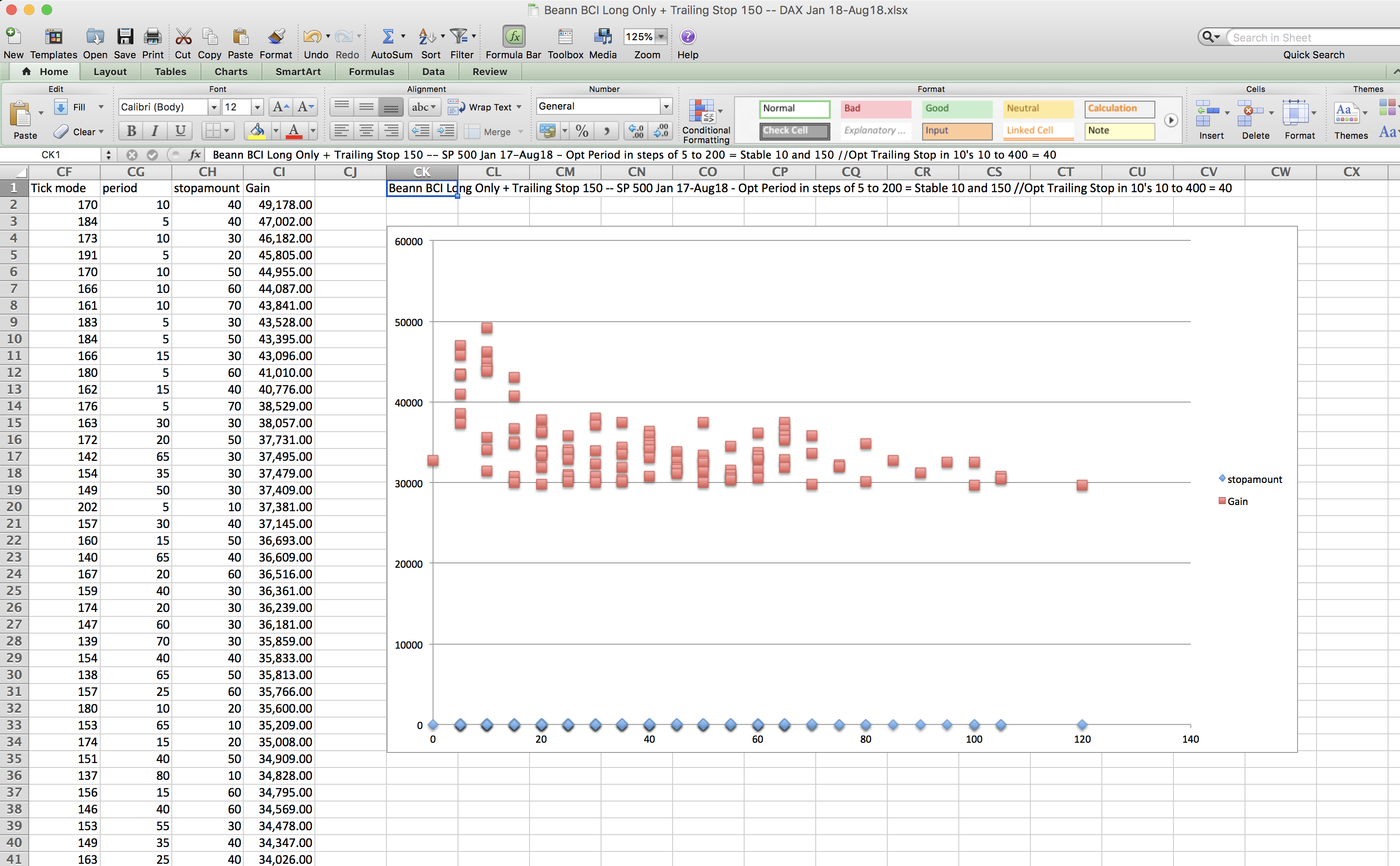
Task: Open the Toolbox panel icon
Action: tap(565, 37)
